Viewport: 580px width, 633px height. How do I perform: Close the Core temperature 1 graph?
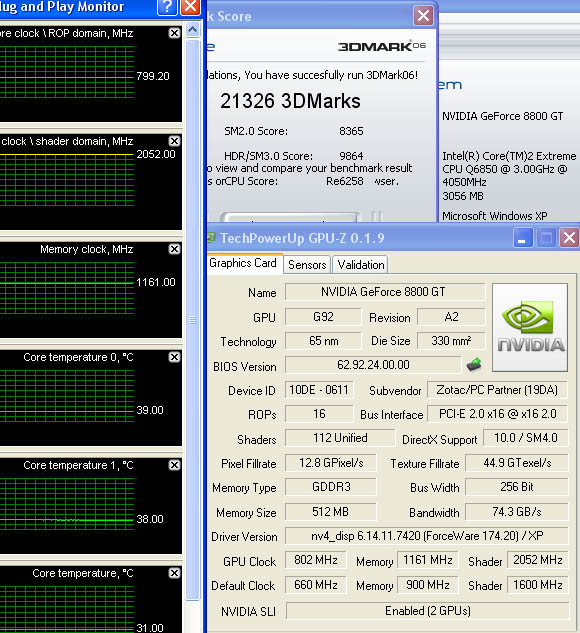[174, 465]
